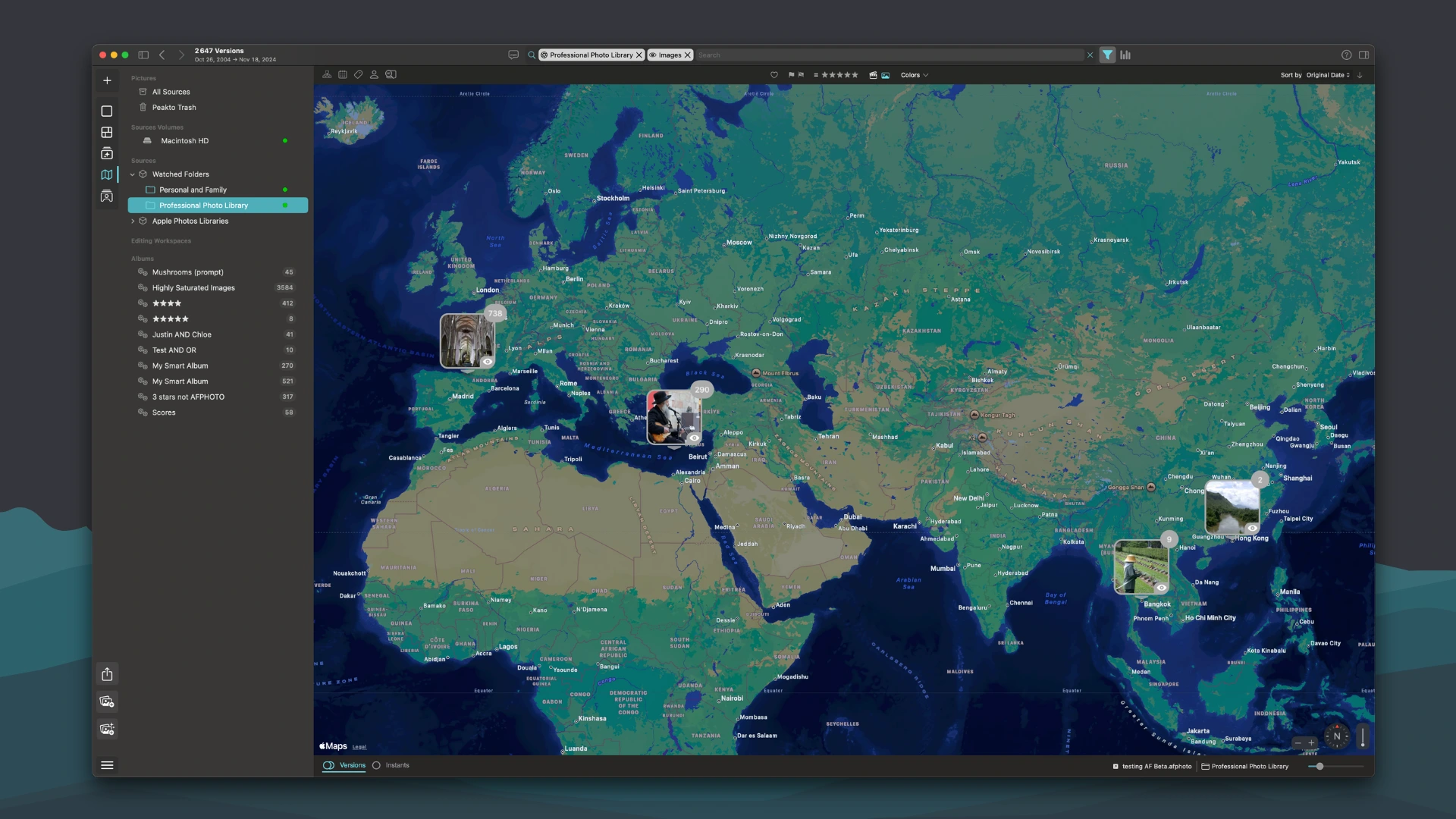Open the 3 stars not AFPHOTO album
Image resolution: width=1456 pixels, height=819 pixels.
click(x=218, y=397)
